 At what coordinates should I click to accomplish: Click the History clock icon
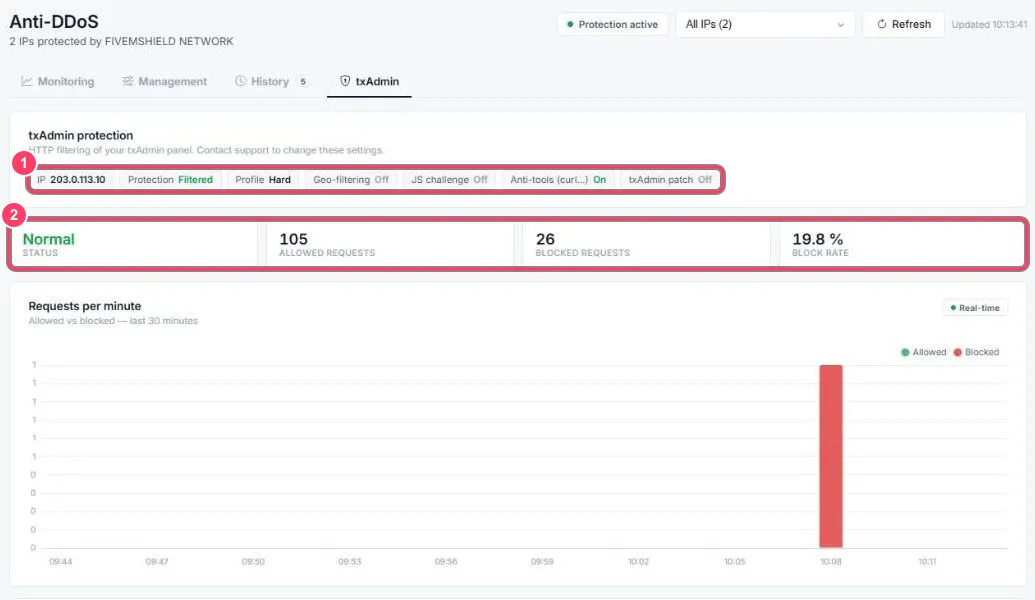pyautogui.click(x=240, y=81)
